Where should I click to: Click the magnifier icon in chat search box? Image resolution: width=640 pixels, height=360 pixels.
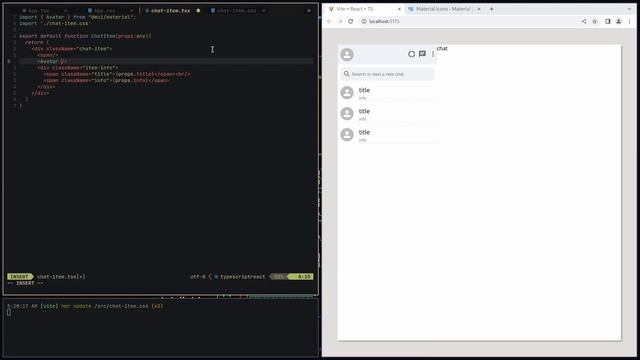347,74
